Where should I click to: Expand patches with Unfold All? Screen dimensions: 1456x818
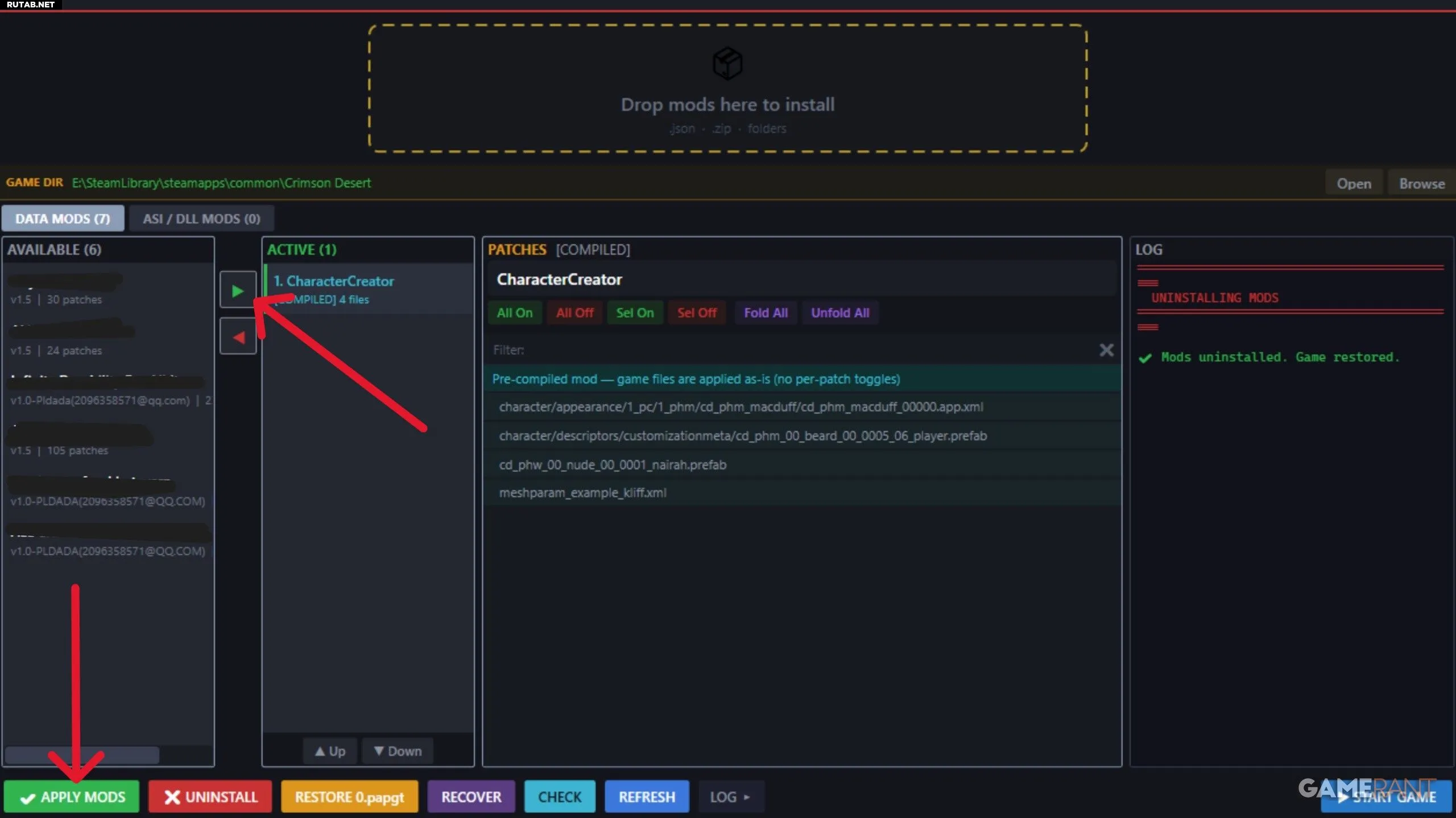(x=839, y=313)
